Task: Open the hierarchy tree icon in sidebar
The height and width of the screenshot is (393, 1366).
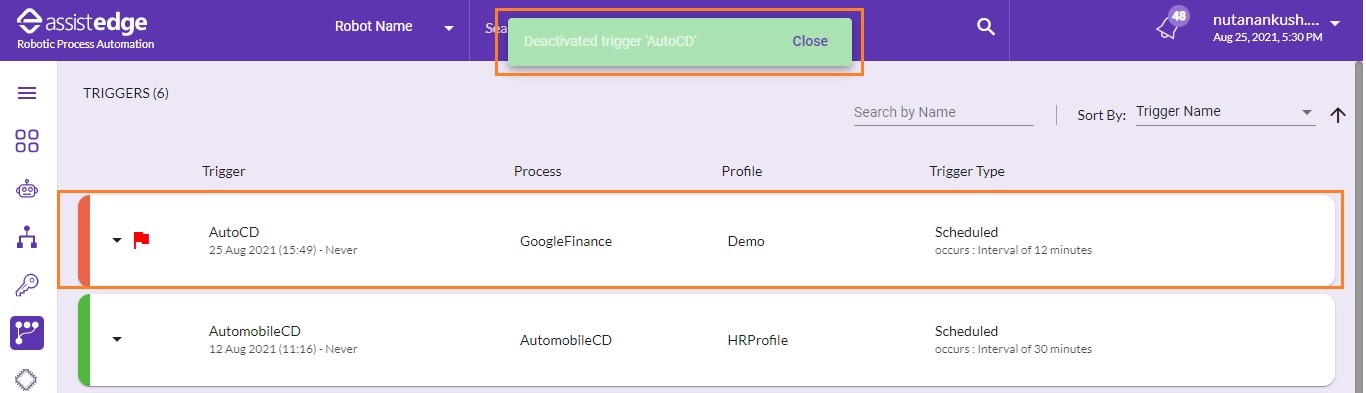Action: (x=27, y=237)
